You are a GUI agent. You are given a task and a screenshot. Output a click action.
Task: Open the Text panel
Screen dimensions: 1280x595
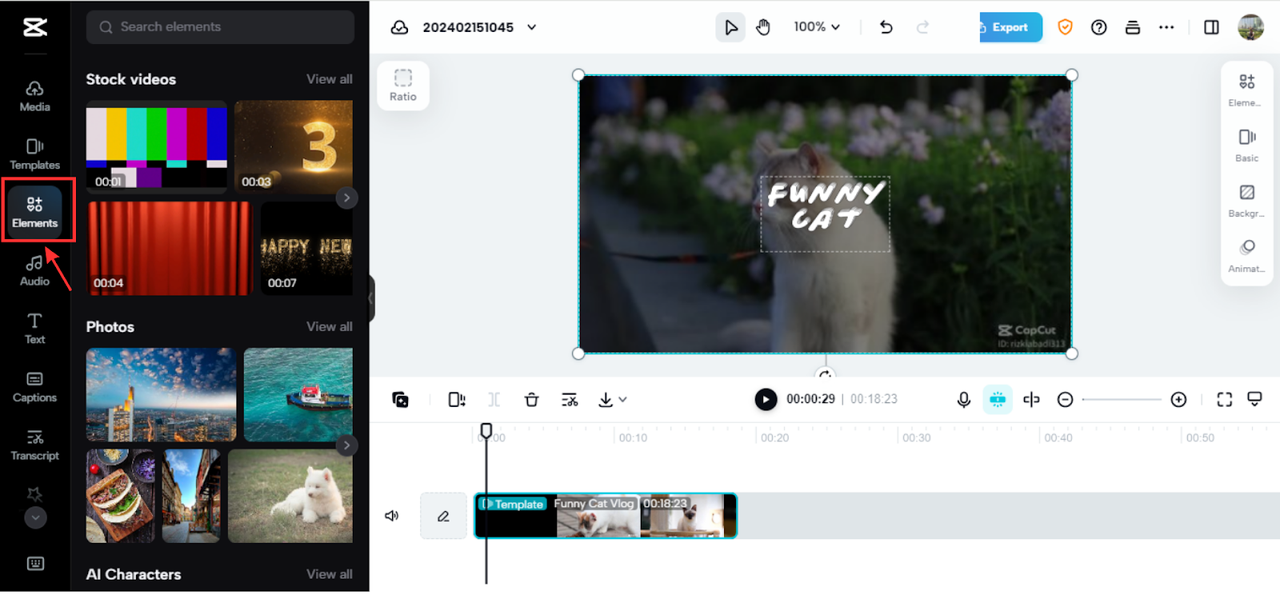pos(35,328)
